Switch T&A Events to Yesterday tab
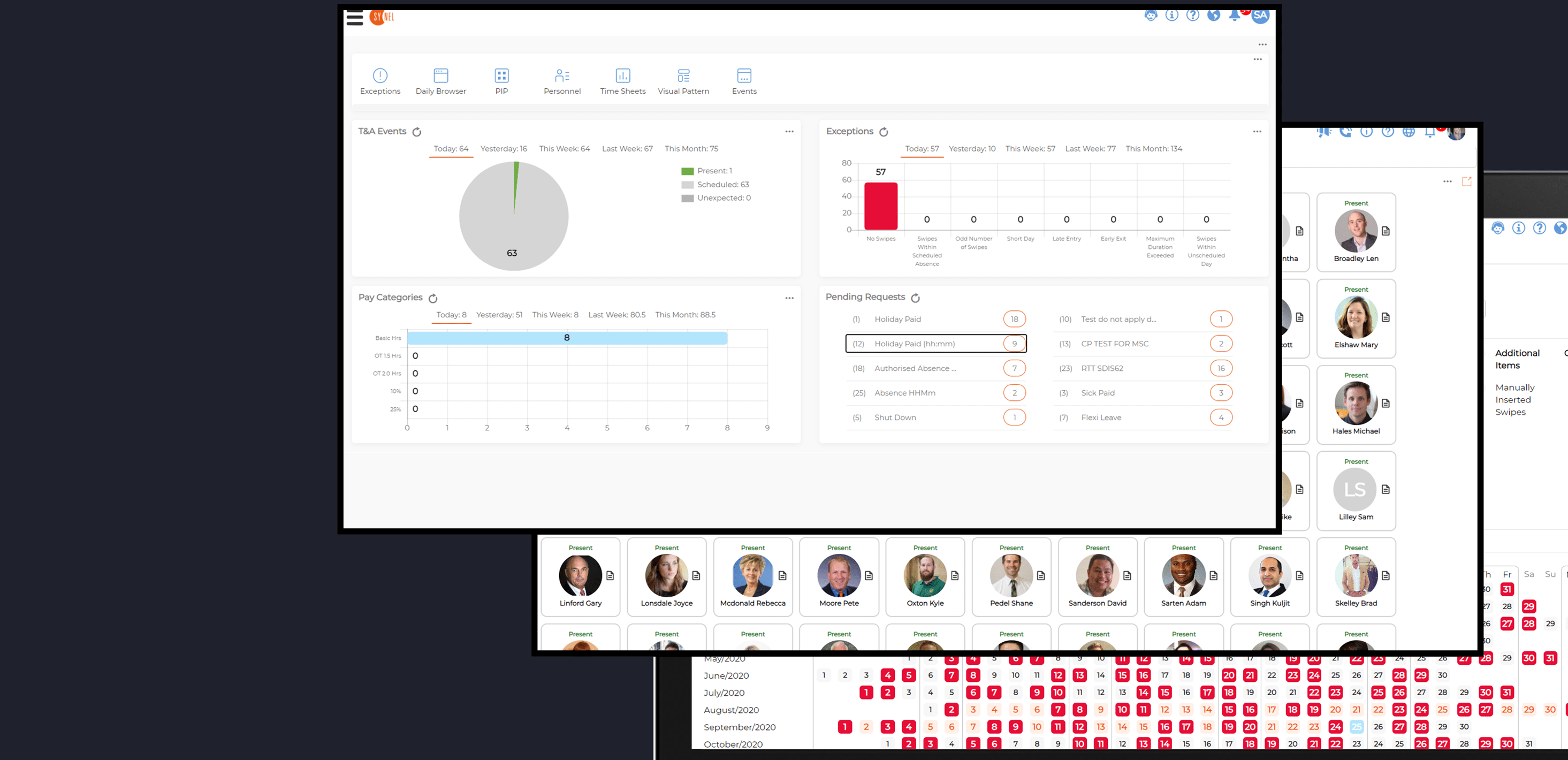This screenshot has width=1568, height=760. pyautogui.click(x=504, y=149)
